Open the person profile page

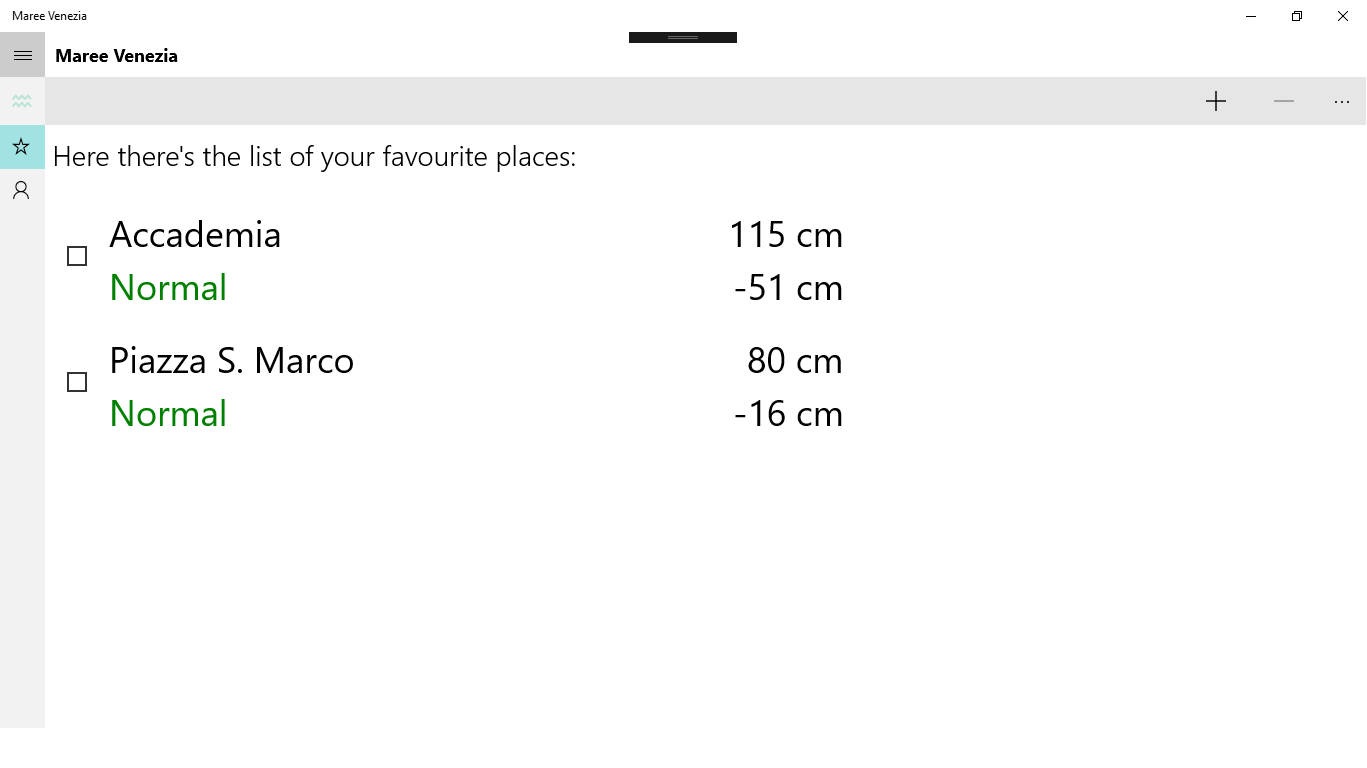[x=22, y=190]
